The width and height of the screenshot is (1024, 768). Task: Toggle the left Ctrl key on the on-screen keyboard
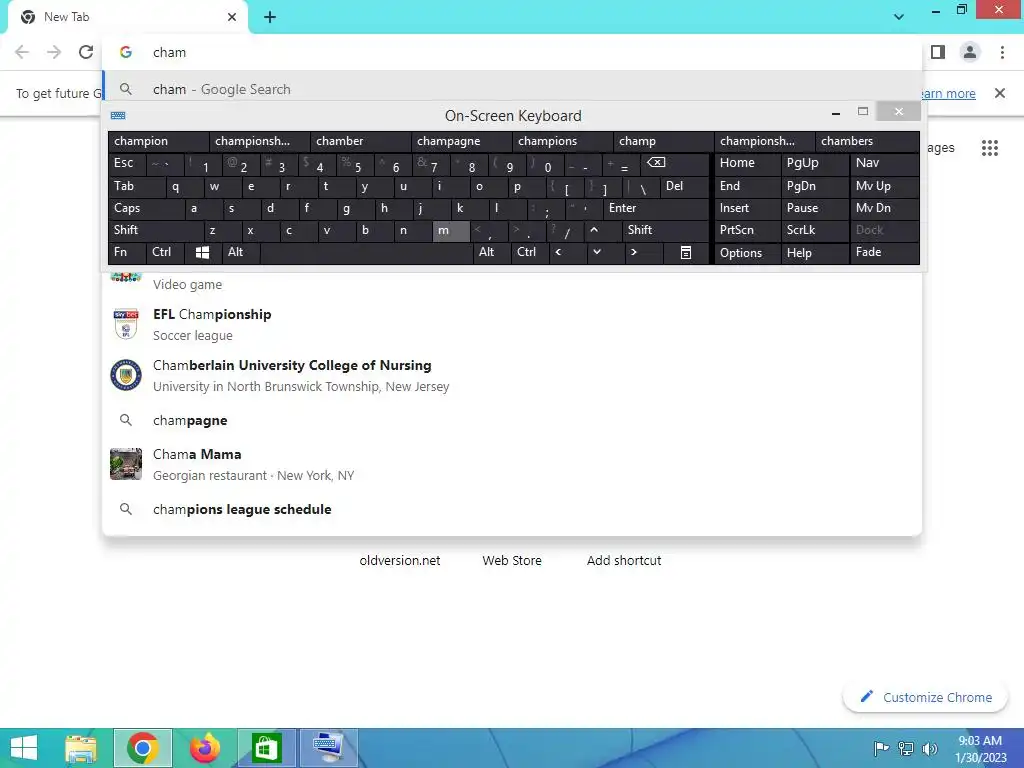point(165,252)
